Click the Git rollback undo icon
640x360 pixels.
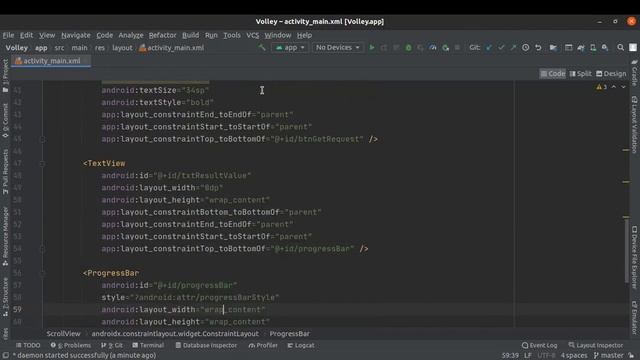click(538, 48)
